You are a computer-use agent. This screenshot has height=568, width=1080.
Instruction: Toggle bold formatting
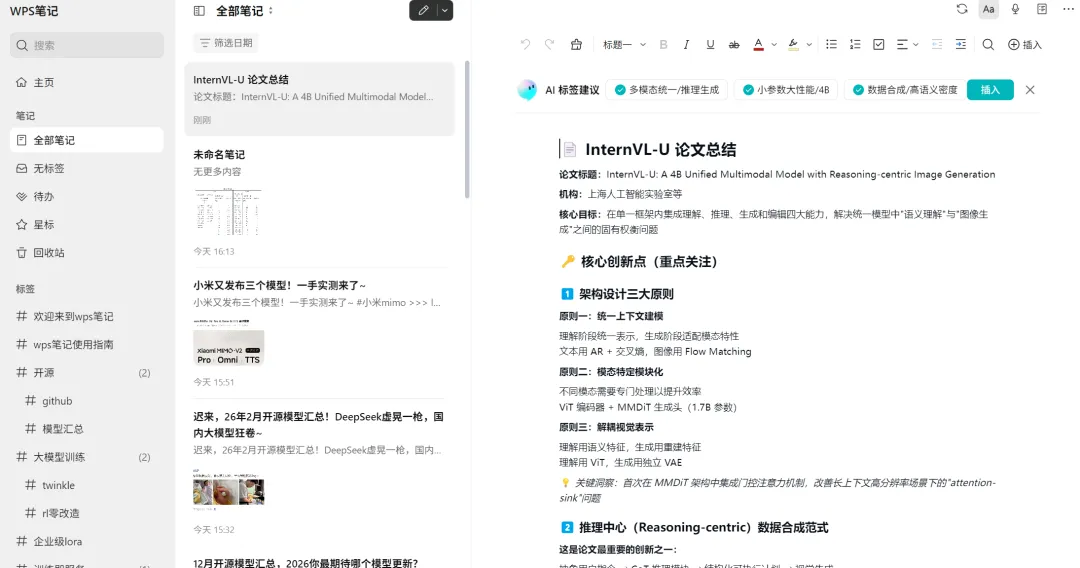pyautogui.click(x=663, y=45)
